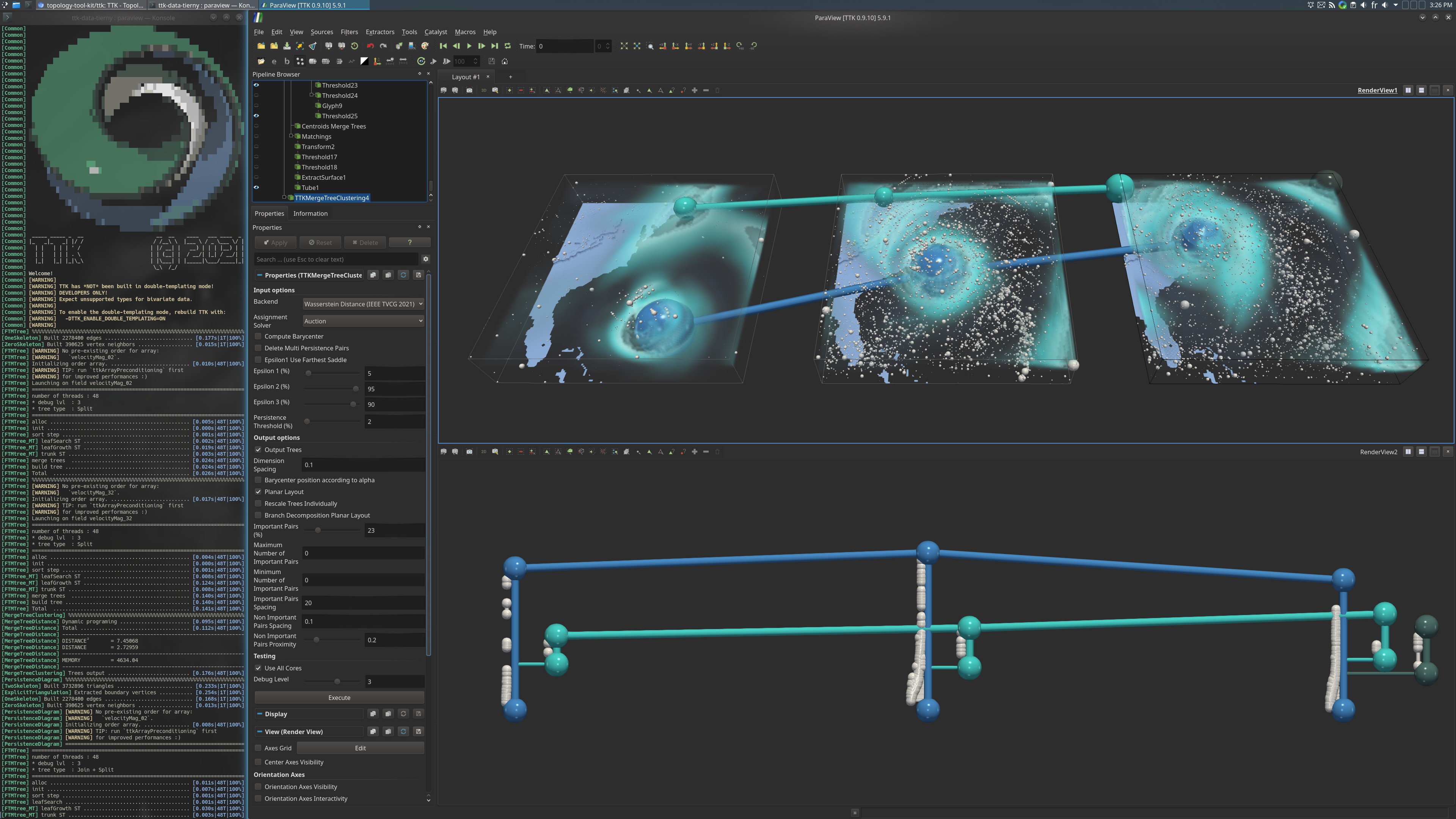Open the Backend Wasserstein Distance dropdown

coord(363,304)
